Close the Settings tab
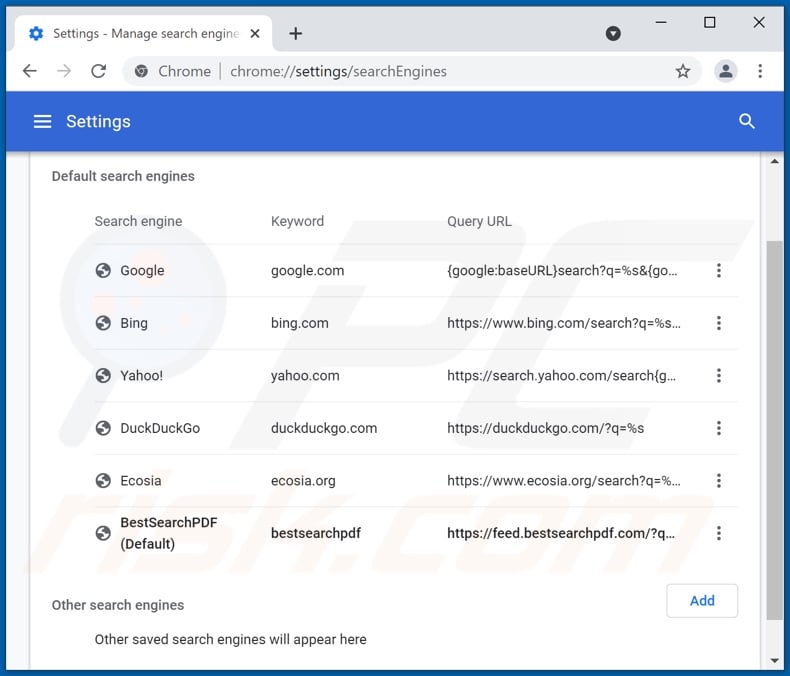This screenshot has height=676, width=790. pos(255,34)
